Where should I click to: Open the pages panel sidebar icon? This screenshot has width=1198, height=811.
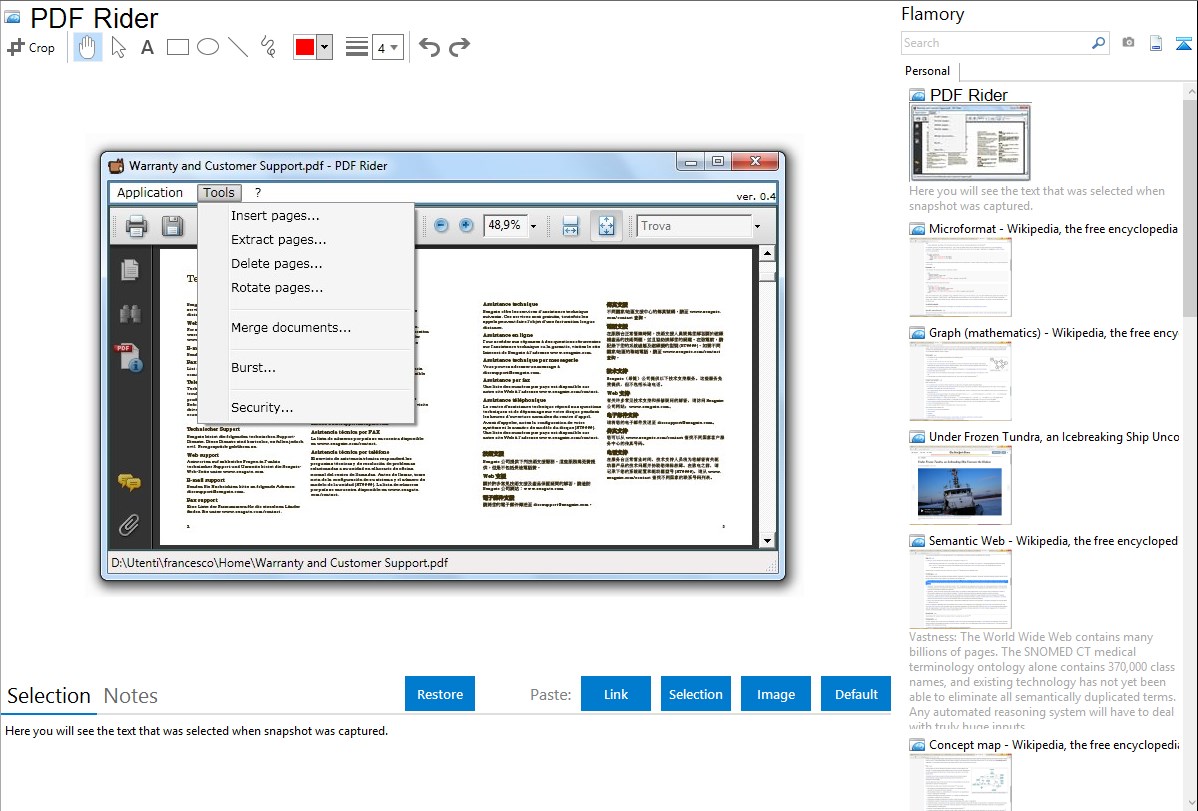[130, 269]
